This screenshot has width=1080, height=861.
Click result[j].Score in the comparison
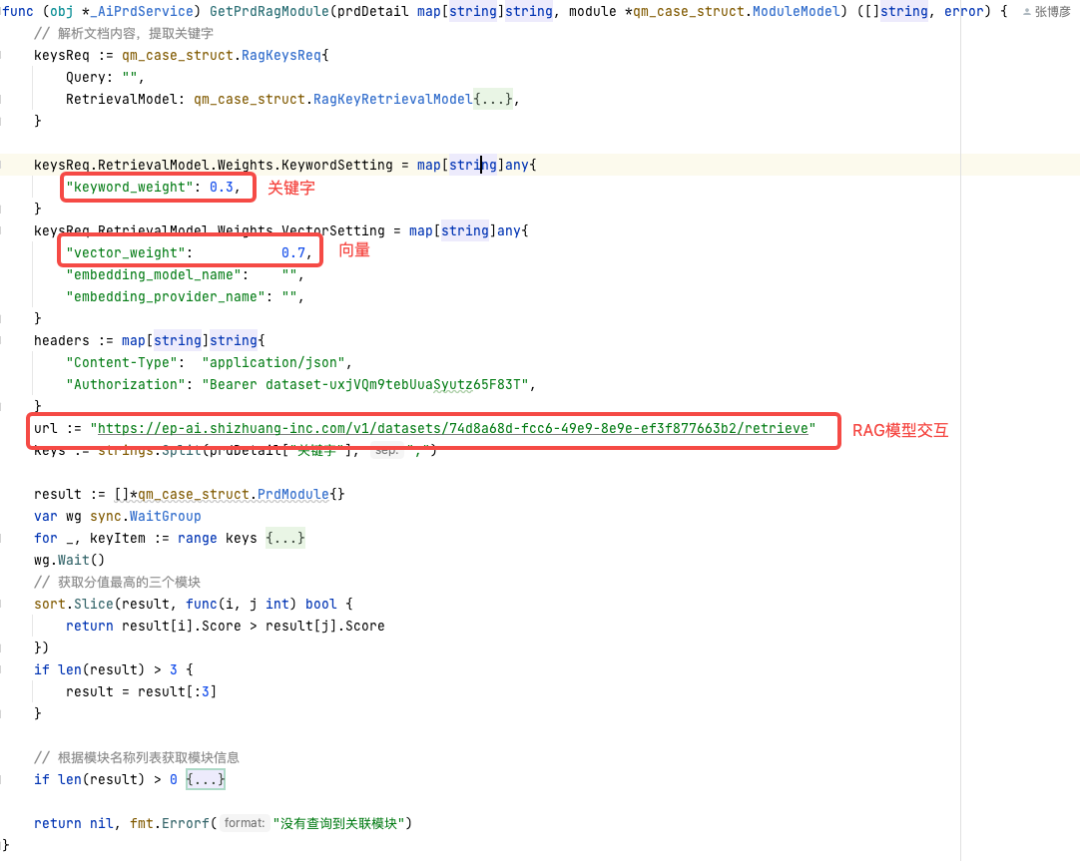coord(325,626)
